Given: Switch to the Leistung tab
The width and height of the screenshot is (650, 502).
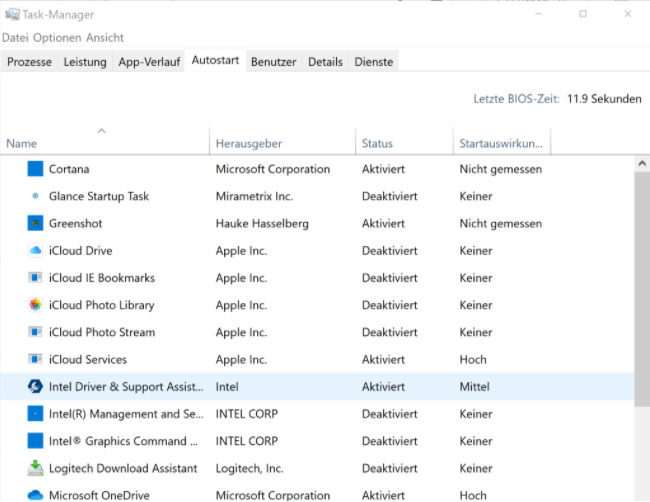Looking at the screenshot, I should [85, 62].
